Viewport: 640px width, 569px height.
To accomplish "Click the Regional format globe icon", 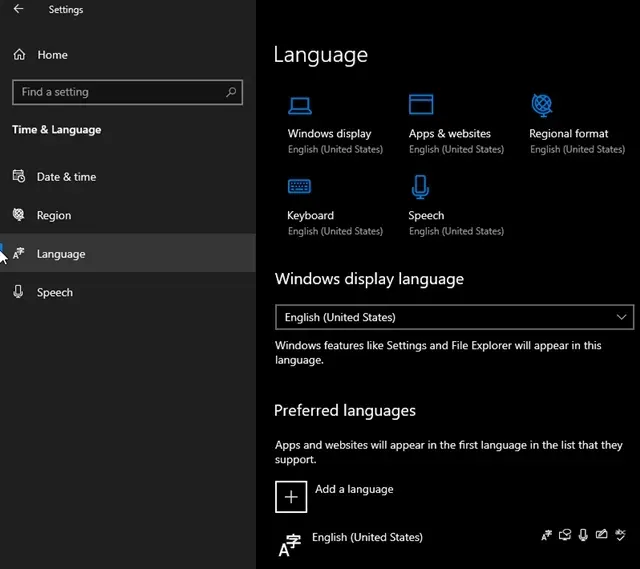I will (542, 105).
